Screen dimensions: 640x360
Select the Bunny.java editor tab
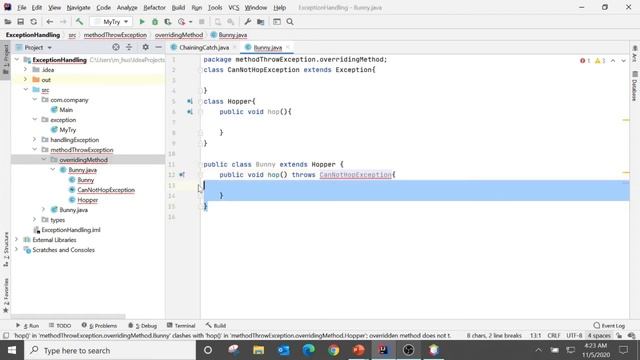pyautogui.click(x=267, y=47)
